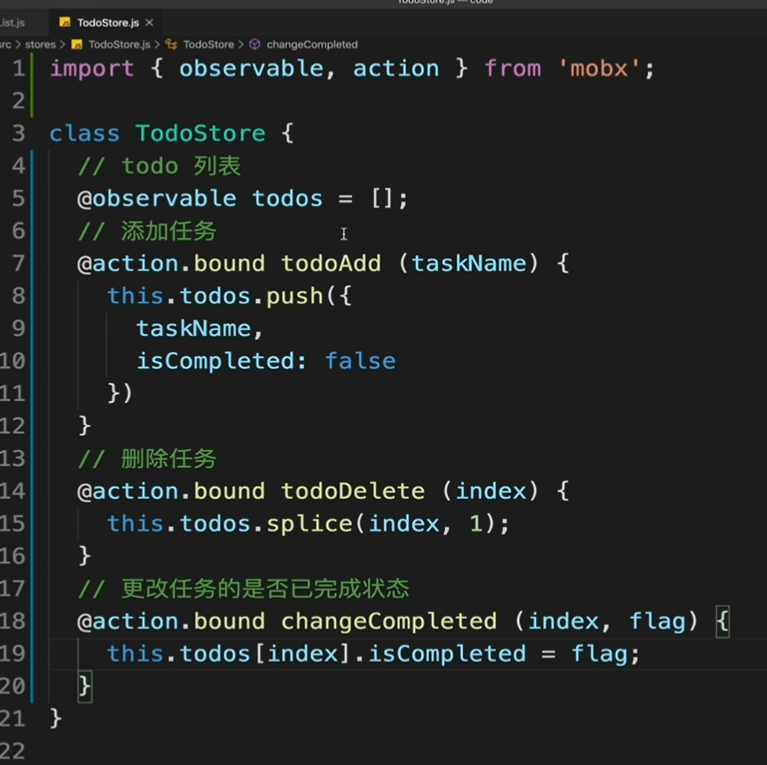This screenshot has height=765, width=767.
Task: Click the 'TodoStore' class name on line 3
Action: tap(201, 134)
